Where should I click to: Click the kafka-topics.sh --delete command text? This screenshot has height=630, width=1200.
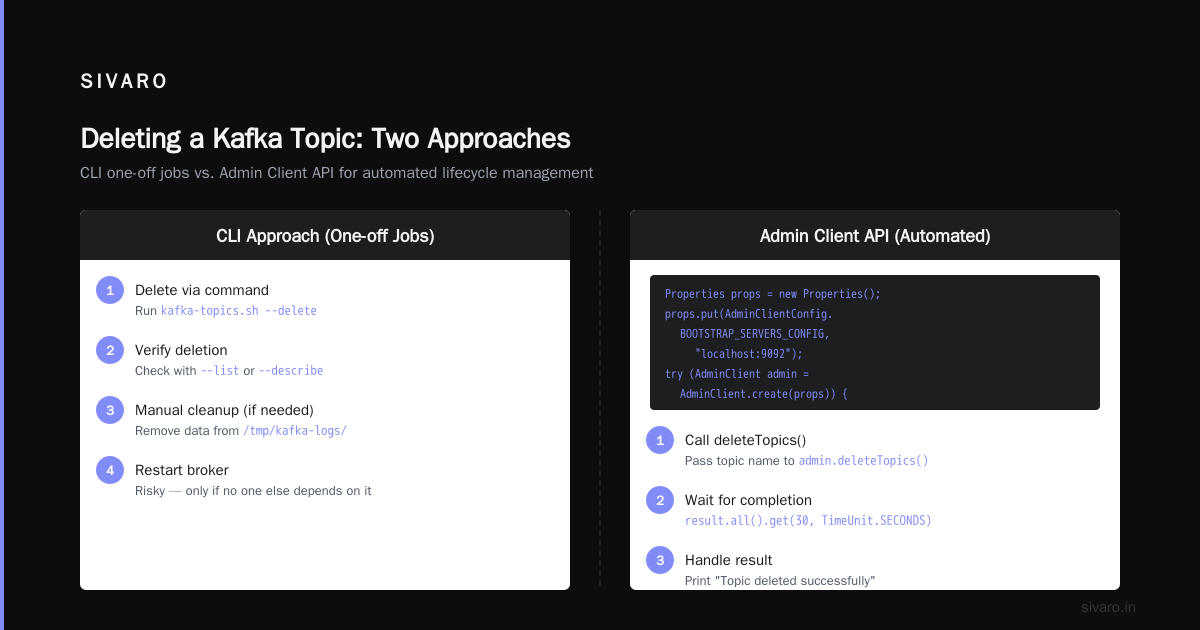click(x=239, y=311)
